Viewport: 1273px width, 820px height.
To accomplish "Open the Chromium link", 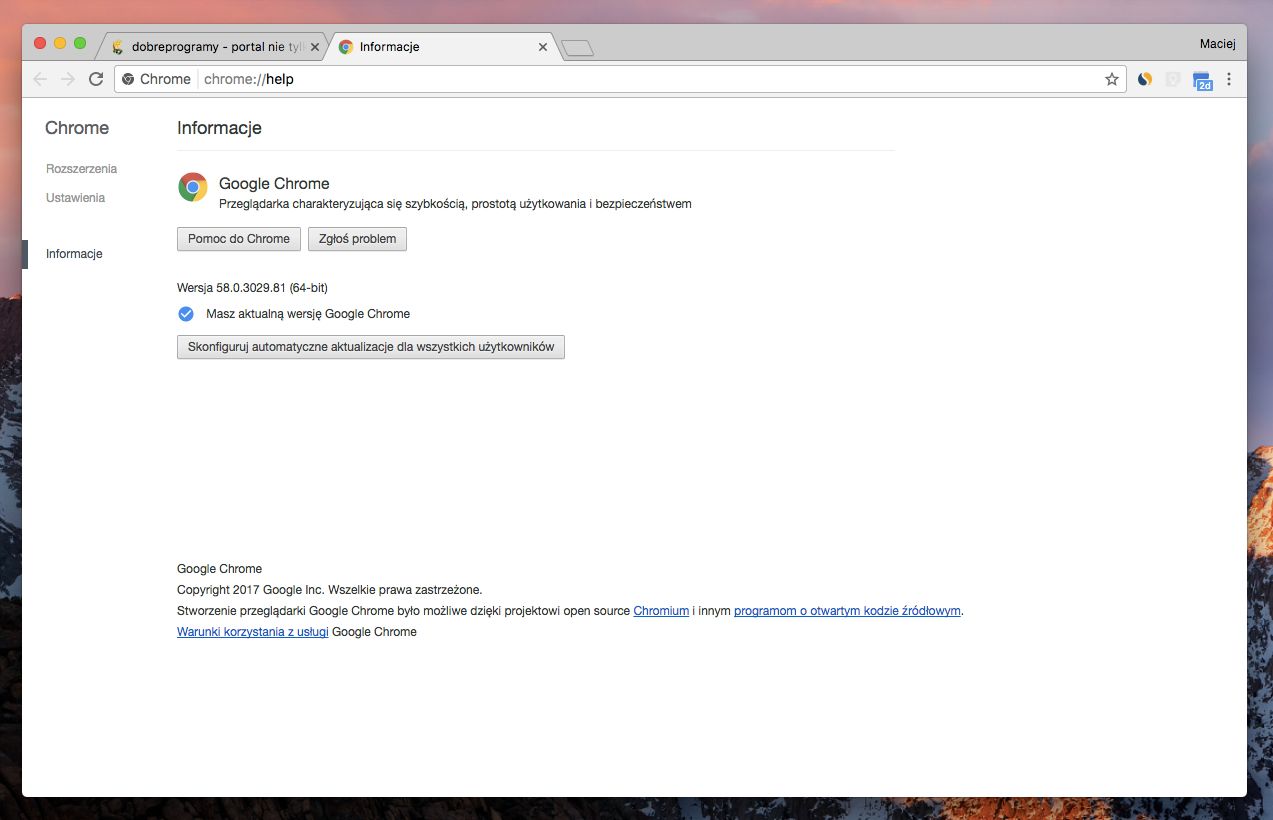I will (x=661, y=610).
